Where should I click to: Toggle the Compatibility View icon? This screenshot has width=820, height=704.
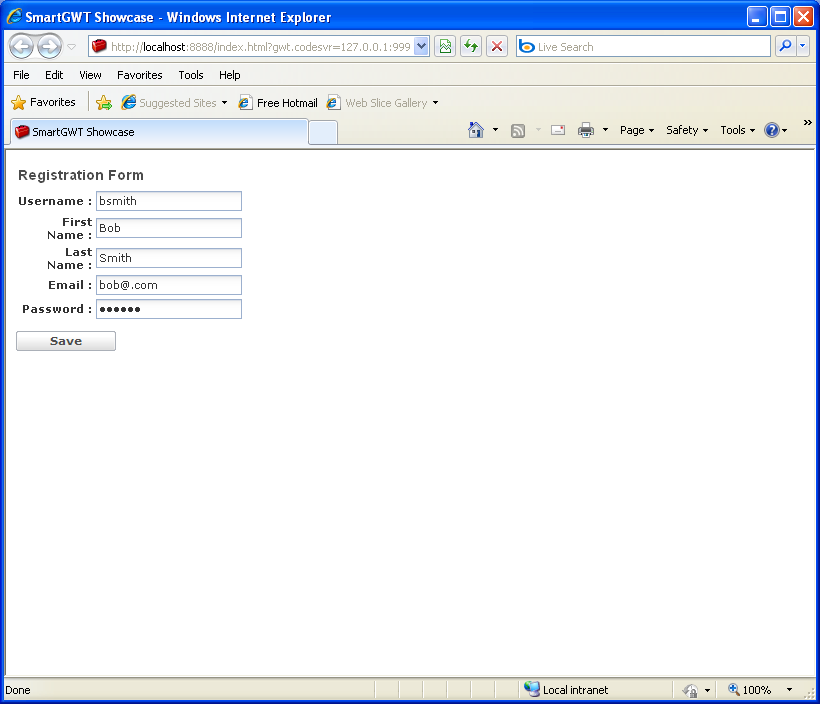coord(445,47)
